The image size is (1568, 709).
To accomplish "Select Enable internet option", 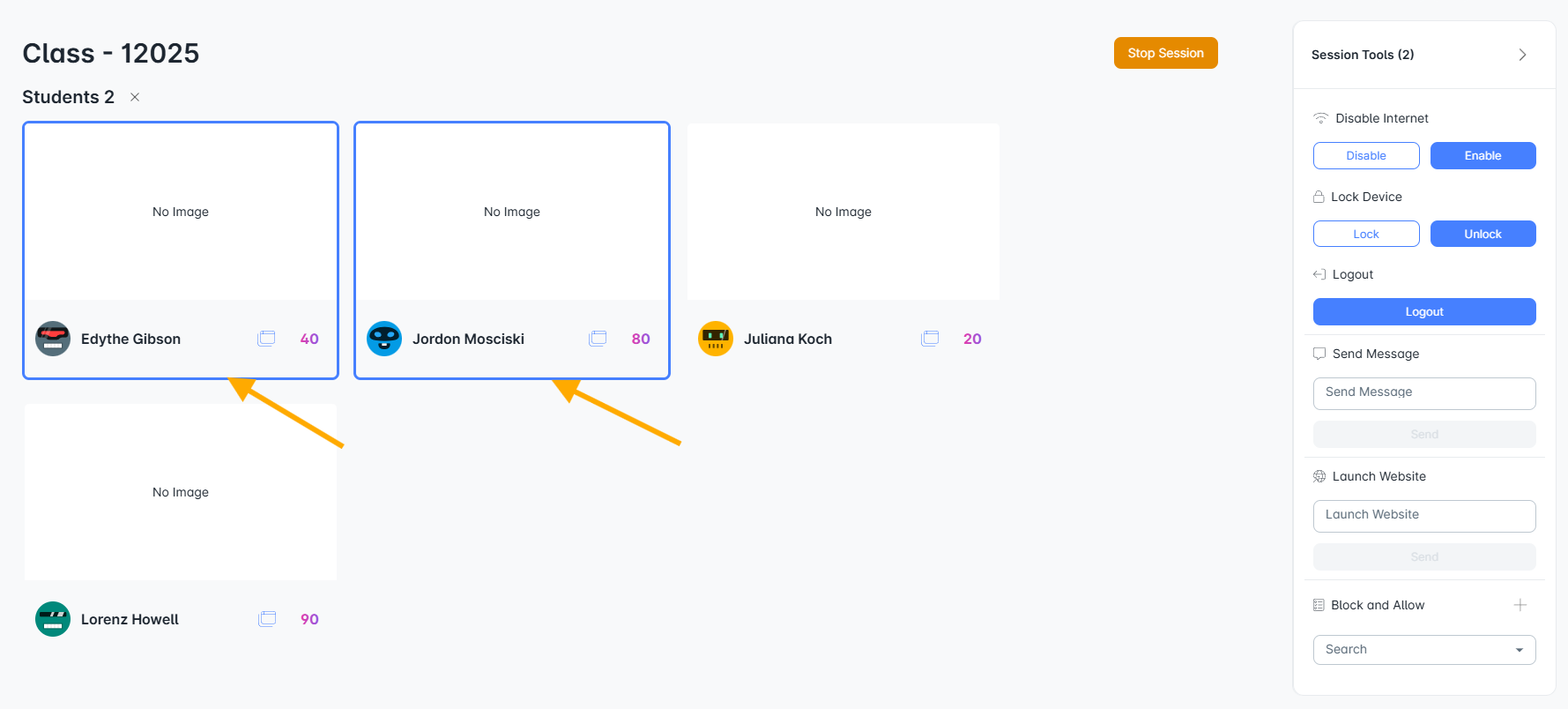I will (1483, 155).
